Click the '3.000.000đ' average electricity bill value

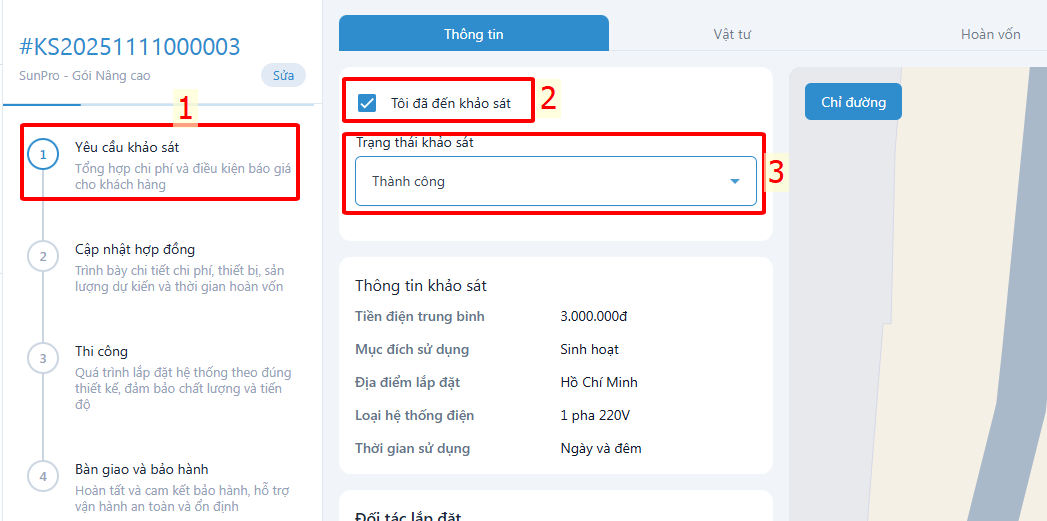click(x=593, y=317)
